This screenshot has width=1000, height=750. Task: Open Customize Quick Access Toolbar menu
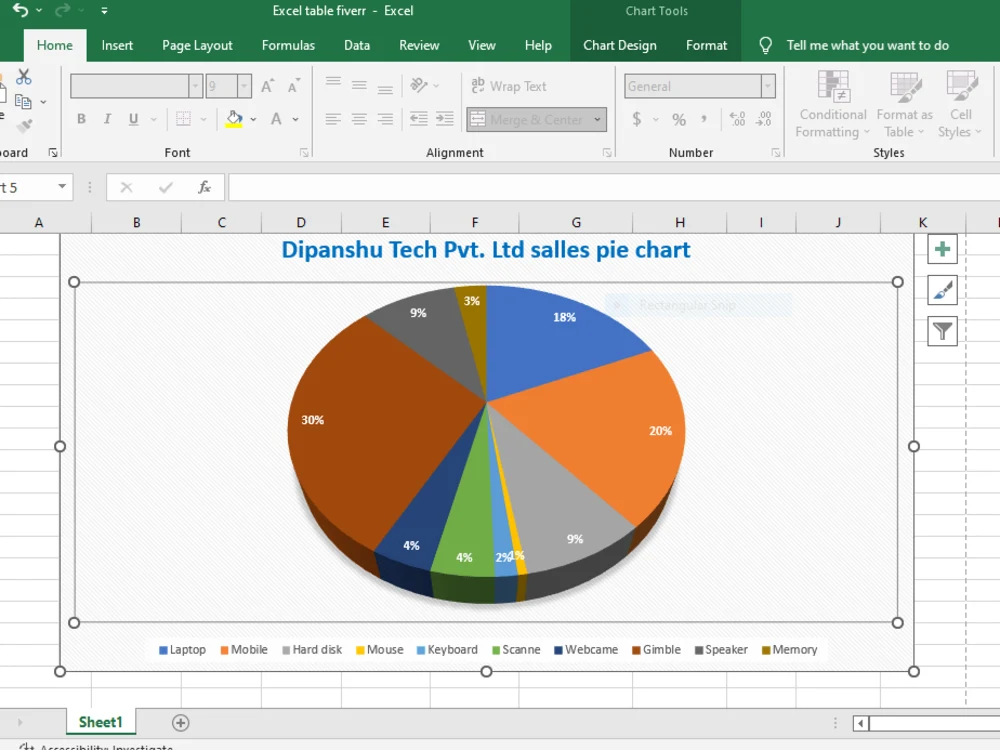(x=104, y=11)
